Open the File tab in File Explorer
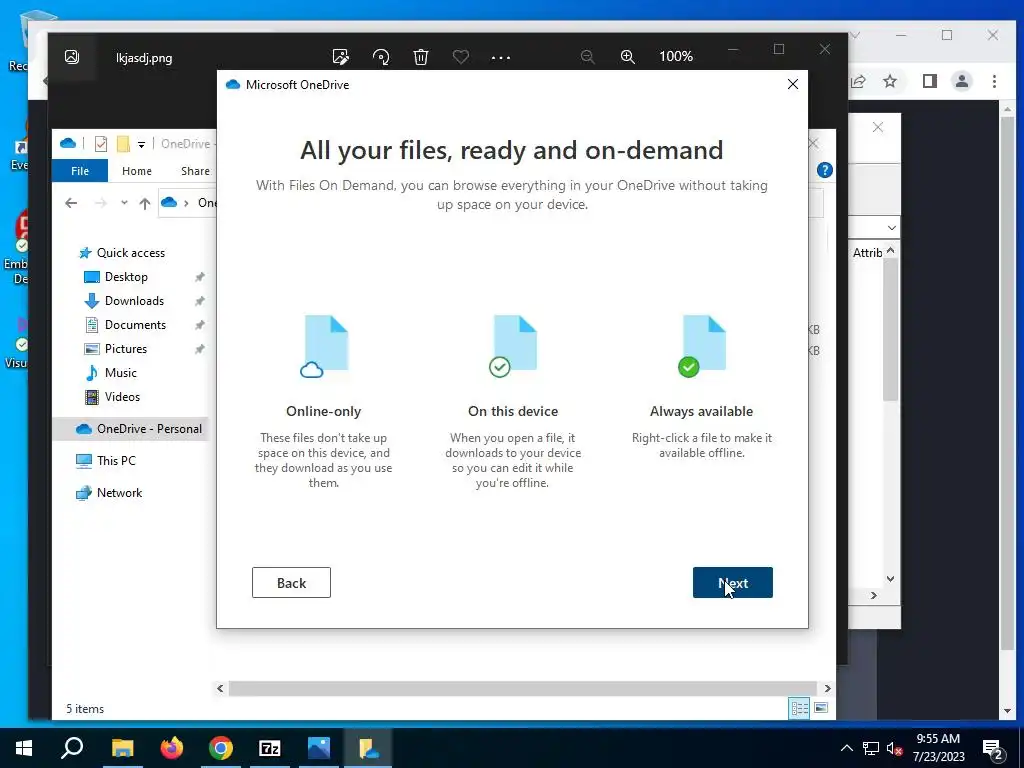The image size is (1024, 768). [80, 170]
